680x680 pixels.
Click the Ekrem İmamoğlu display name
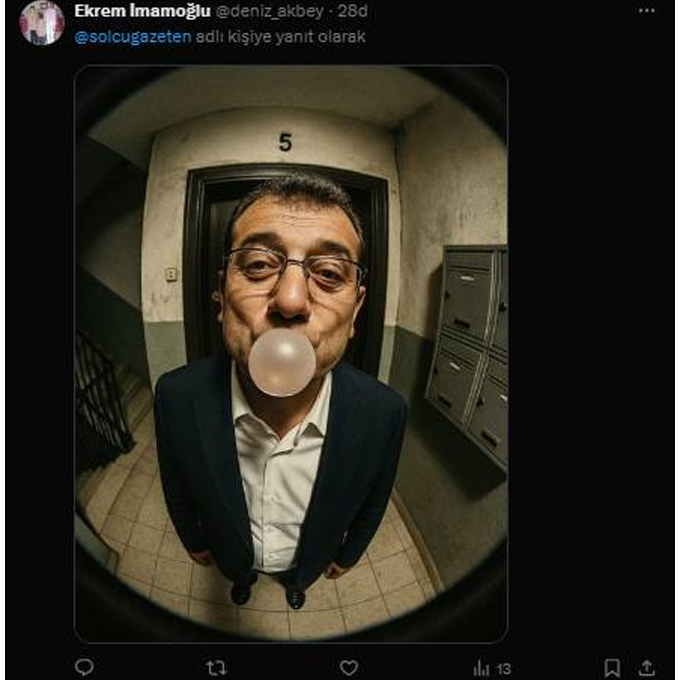pos(142,11)
